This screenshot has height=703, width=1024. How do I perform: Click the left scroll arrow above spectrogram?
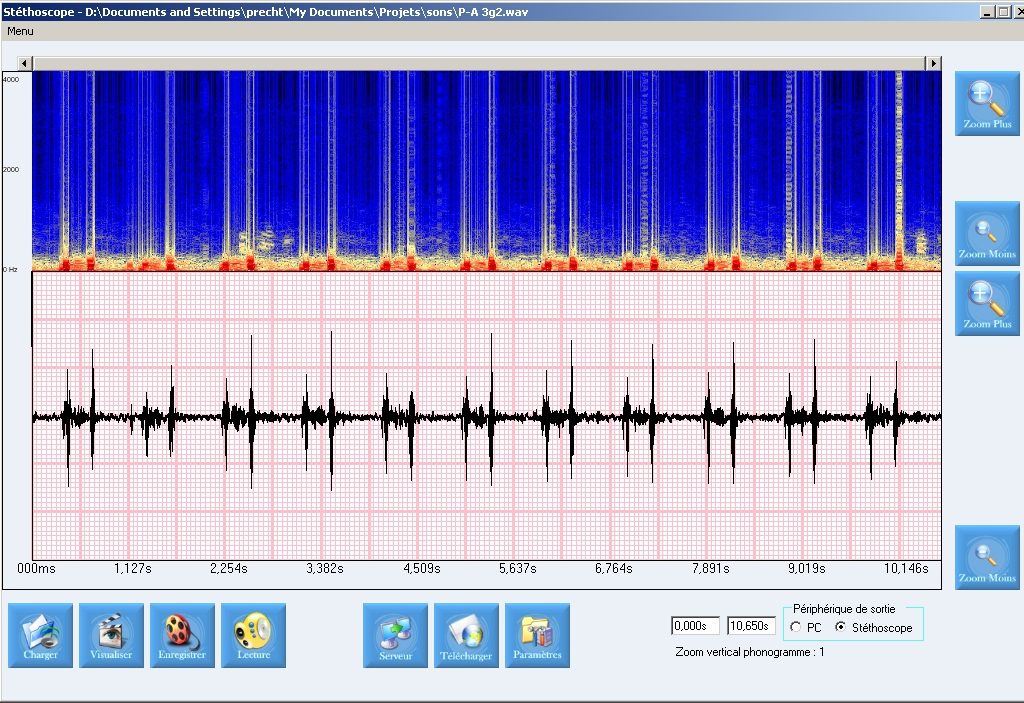coord(25,63)
